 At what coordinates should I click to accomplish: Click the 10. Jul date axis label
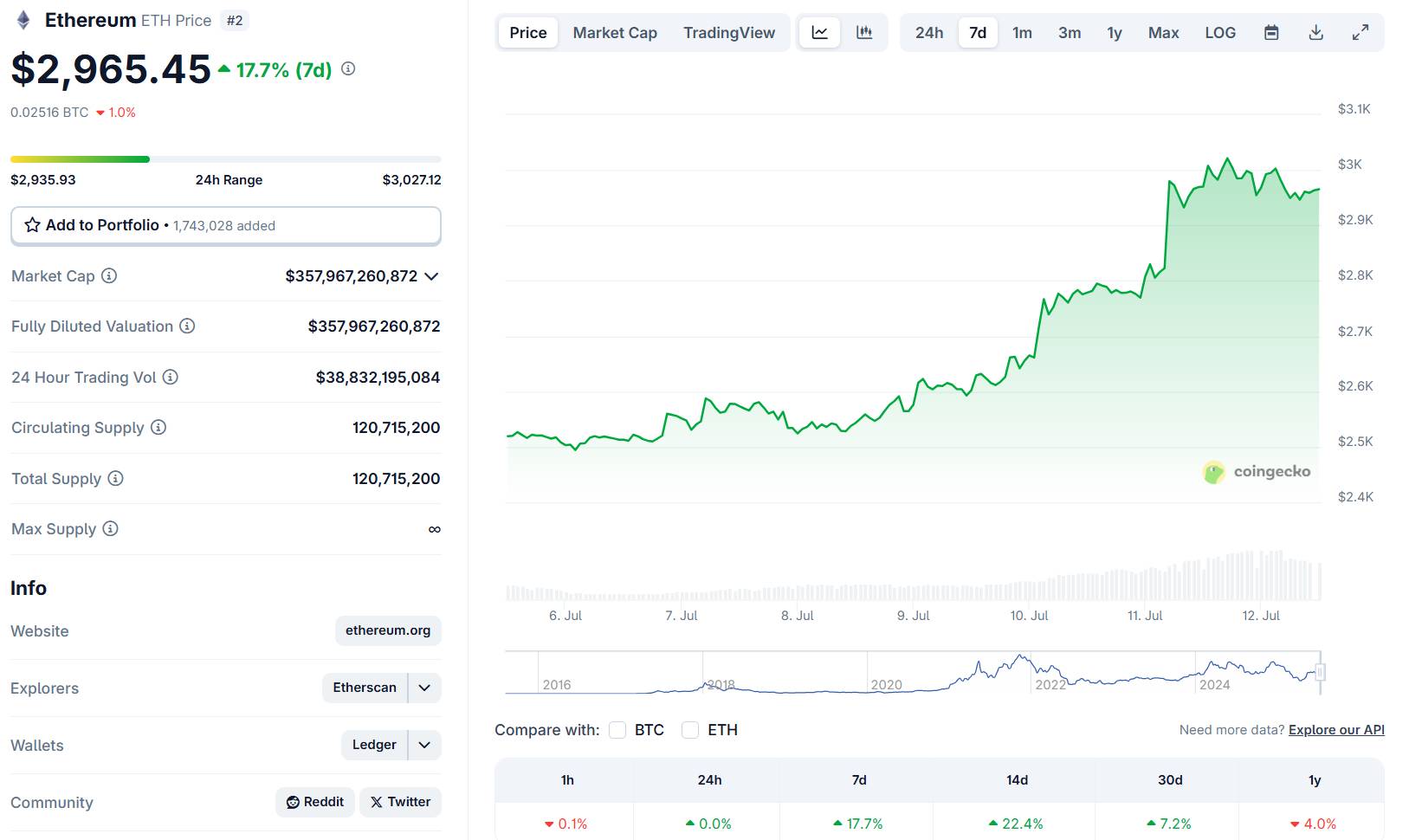coord(1029,616)
